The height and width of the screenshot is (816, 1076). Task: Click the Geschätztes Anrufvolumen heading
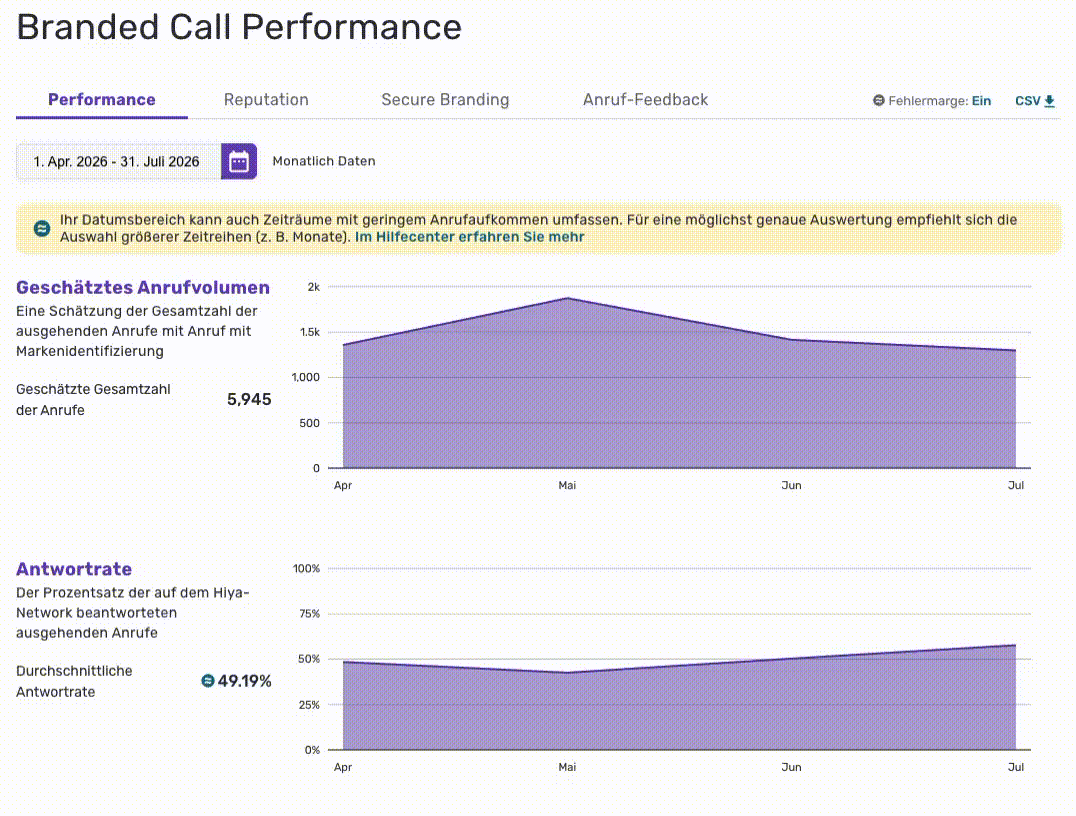point(143,288)
